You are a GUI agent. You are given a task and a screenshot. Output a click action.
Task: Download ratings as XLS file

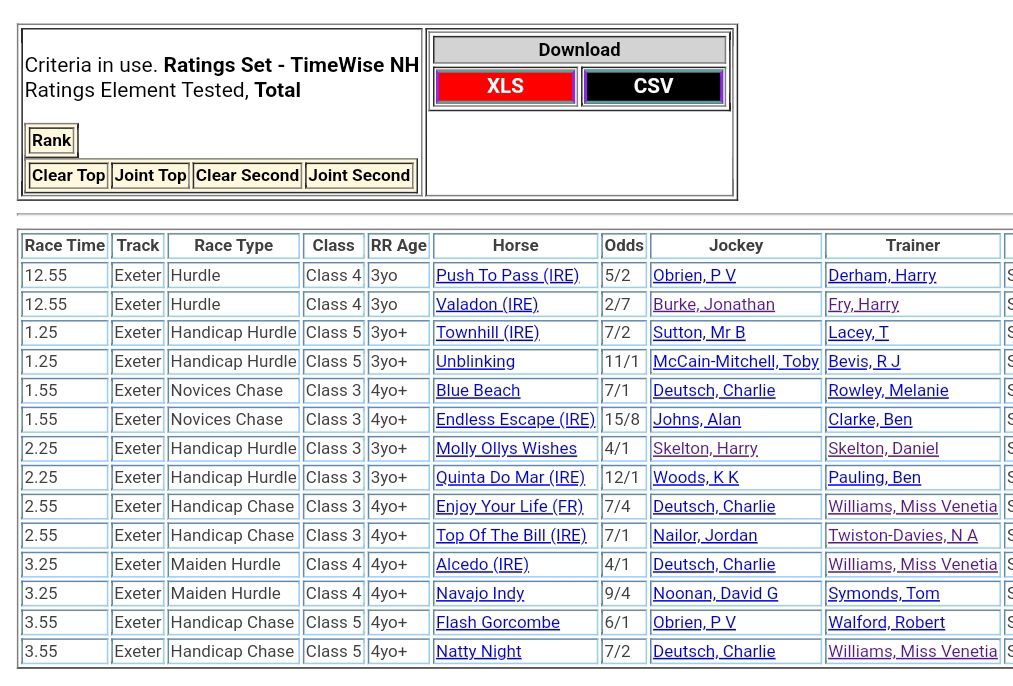(x=505, y=87)
